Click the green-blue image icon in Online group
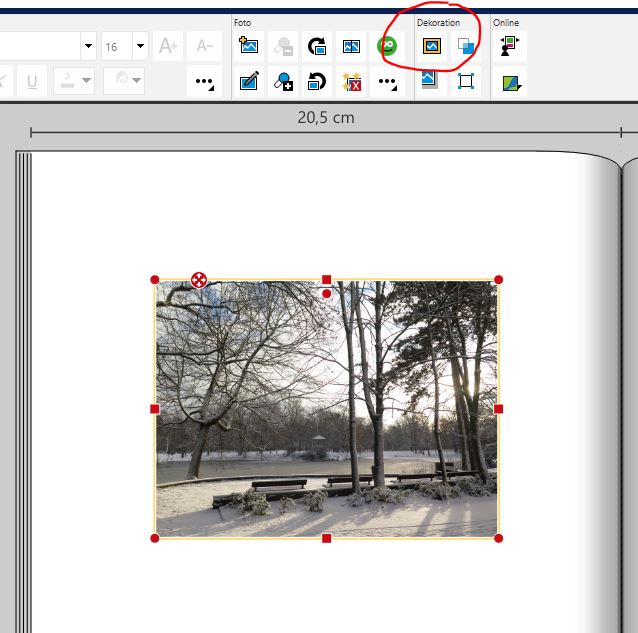This screenshot has width=638, height=633. (511, 83)
